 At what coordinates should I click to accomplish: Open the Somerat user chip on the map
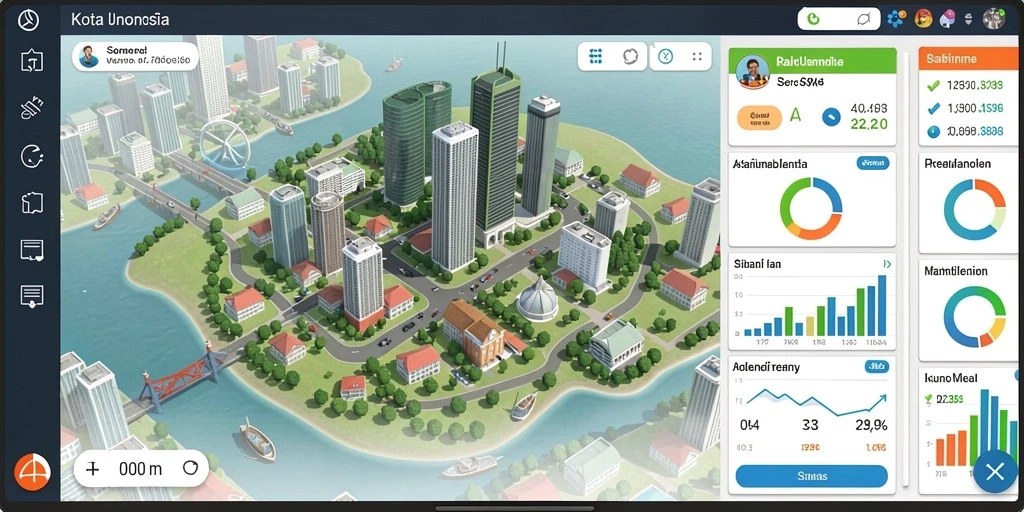(135, 56)
